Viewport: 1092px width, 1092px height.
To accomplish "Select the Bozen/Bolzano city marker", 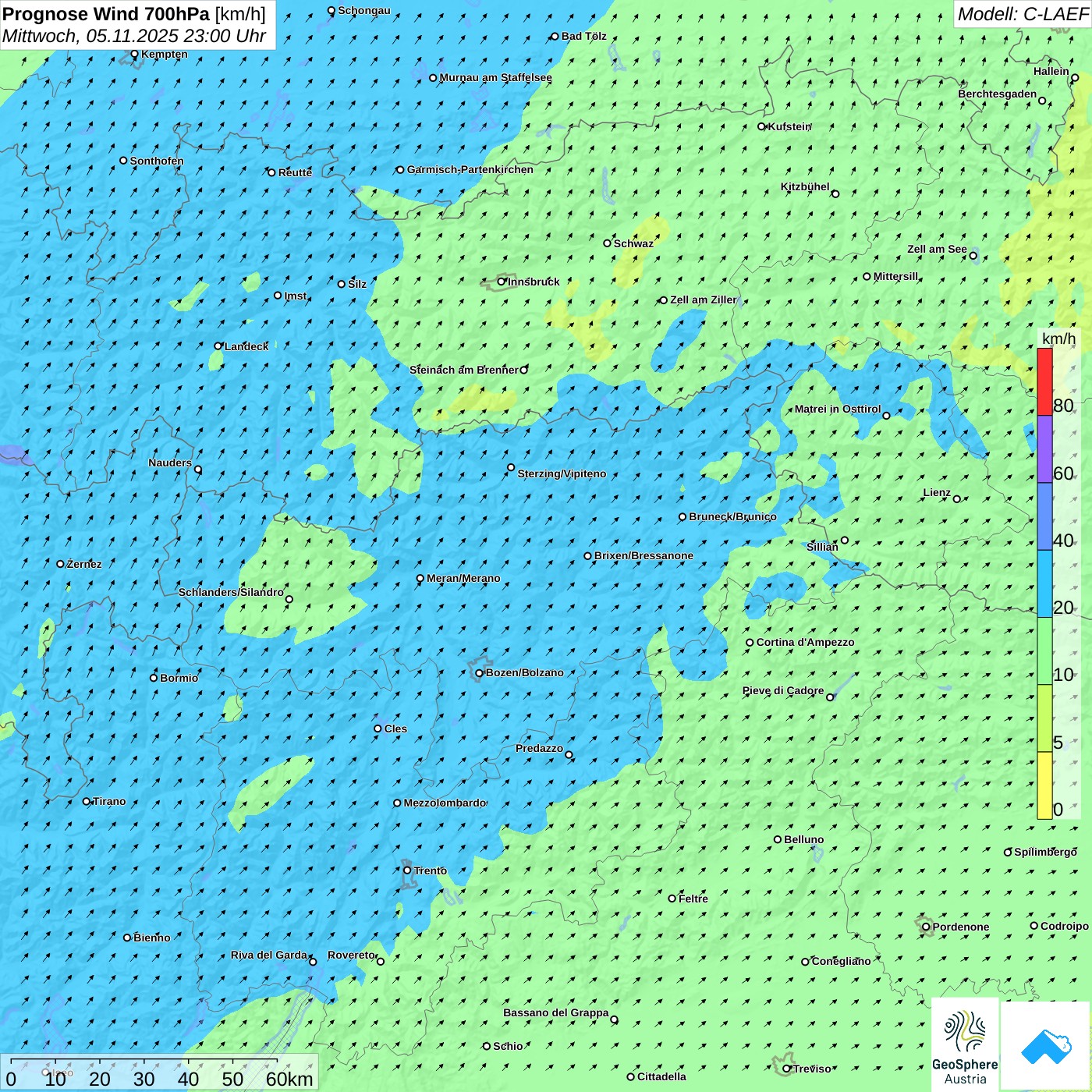I will coord(479,673).
